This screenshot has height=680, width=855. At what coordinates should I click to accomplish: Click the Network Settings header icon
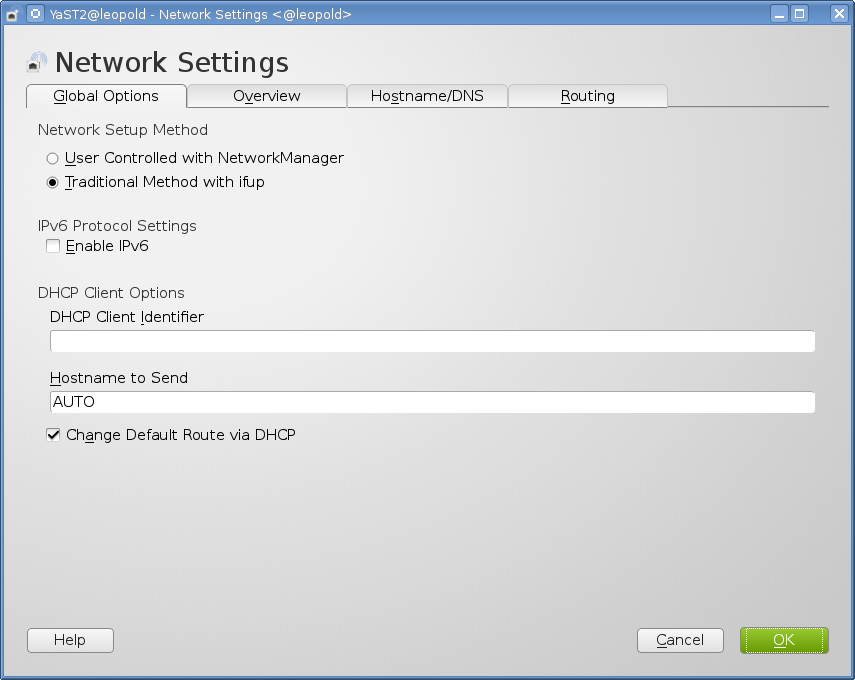pos(37,63)
